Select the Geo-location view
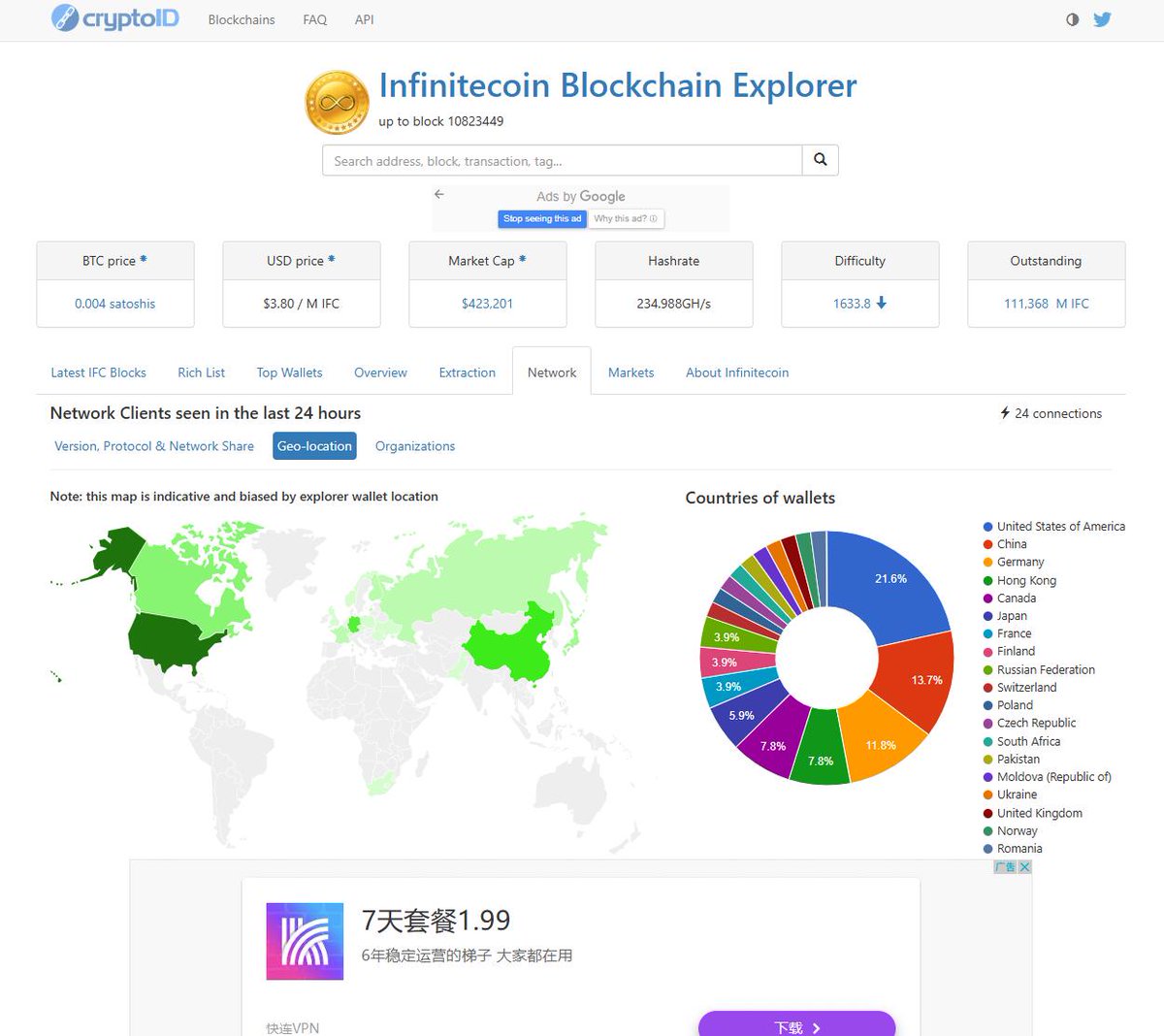This screenshot has height=1036, width=1164. (x=314, y=446)
